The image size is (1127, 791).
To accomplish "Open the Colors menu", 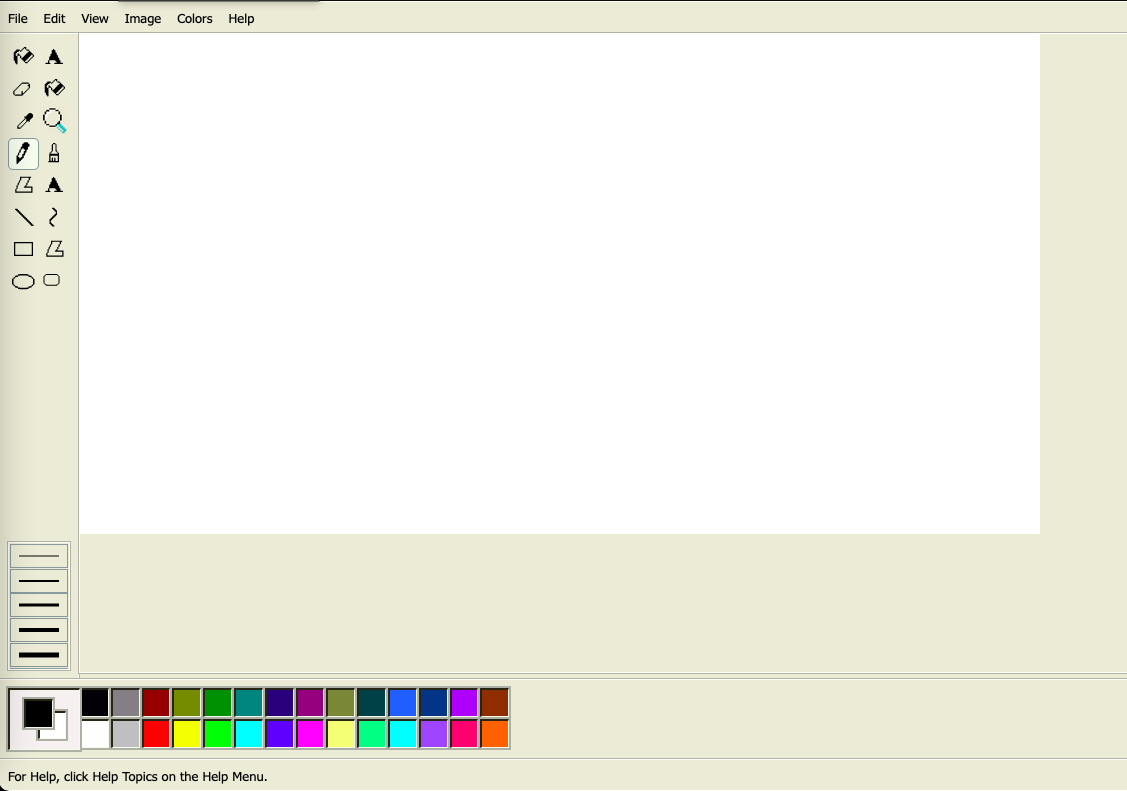I will 194,18.
